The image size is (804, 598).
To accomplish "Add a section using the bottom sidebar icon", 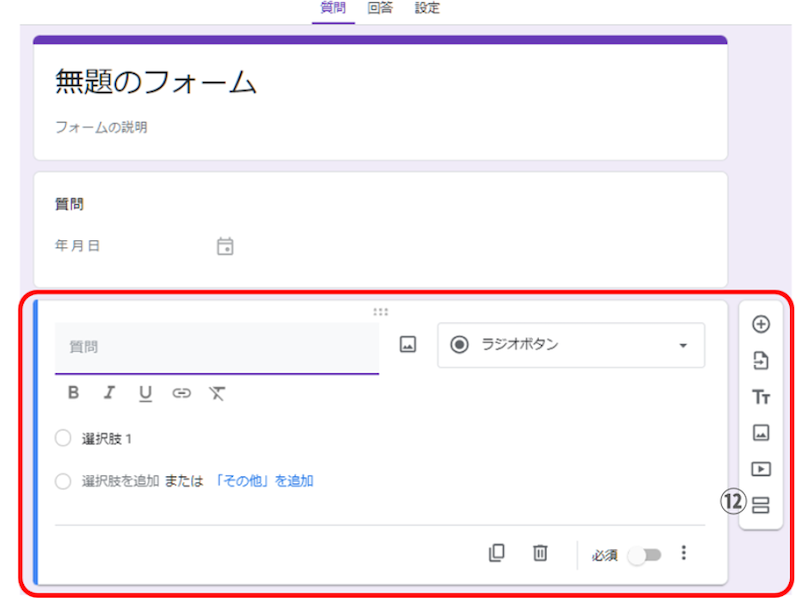I will 760,504.
